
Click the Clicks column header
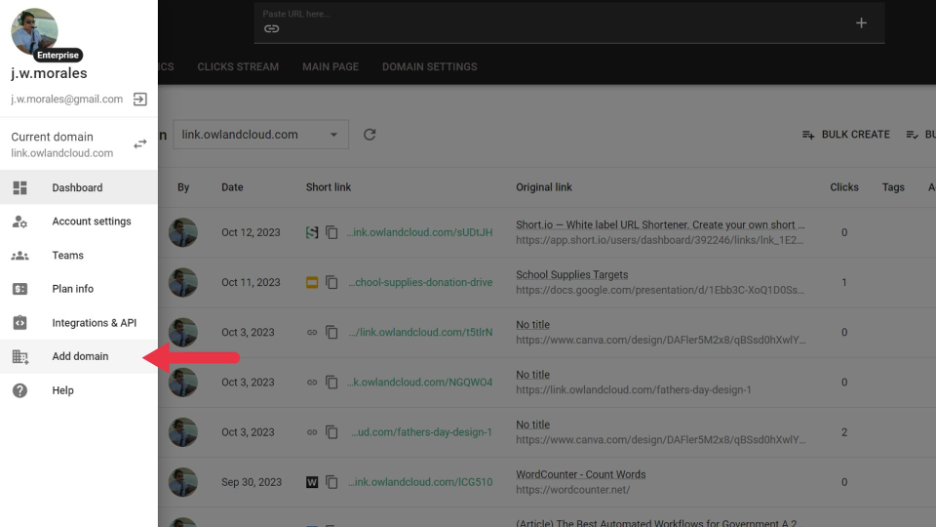pos(844,187)
